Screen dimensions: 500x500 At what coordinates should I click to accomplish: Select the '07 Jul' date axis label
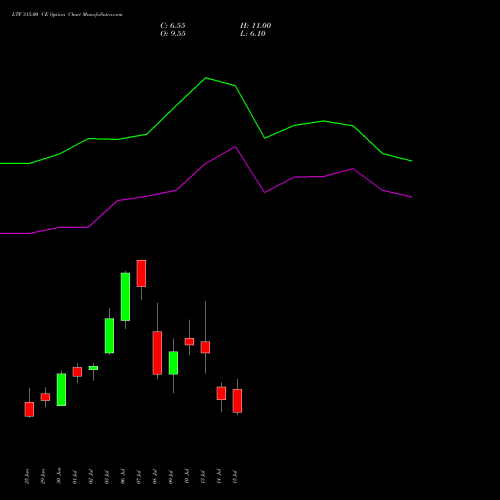(139, 476)
